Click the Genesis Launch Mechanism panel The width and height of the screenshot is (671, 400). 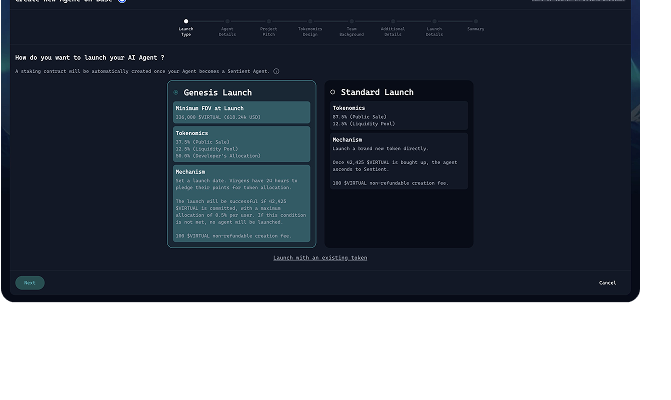click(x=241, y=204)
